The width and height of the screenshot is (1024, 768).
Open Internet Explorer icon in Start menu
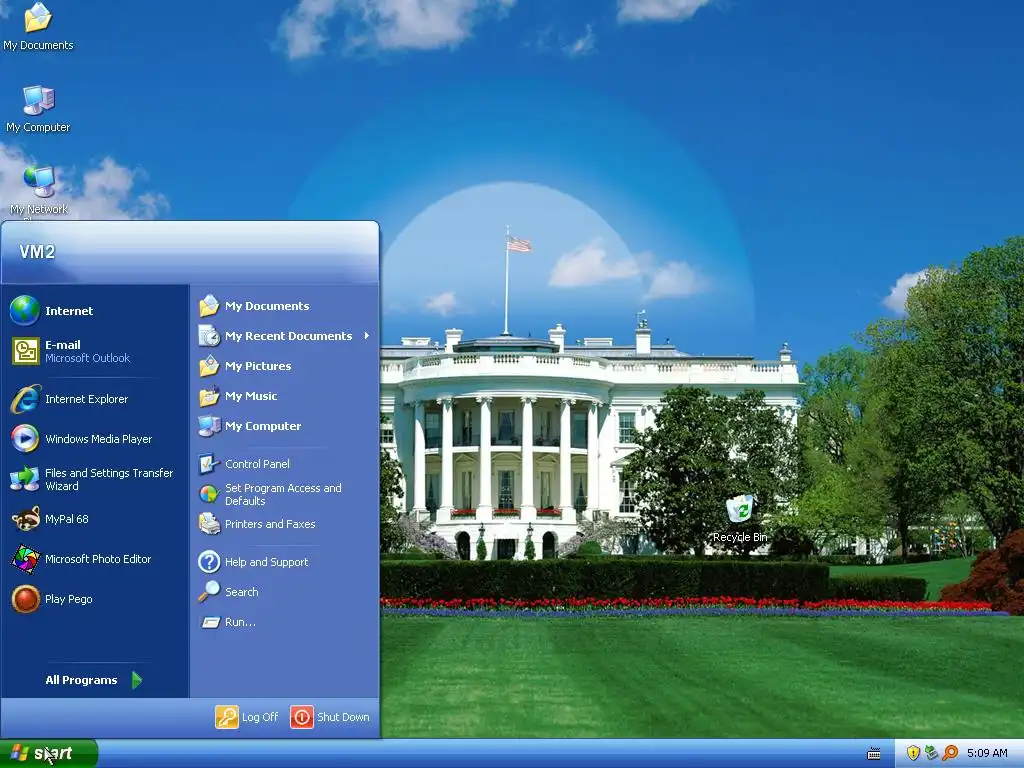point(25,399)
